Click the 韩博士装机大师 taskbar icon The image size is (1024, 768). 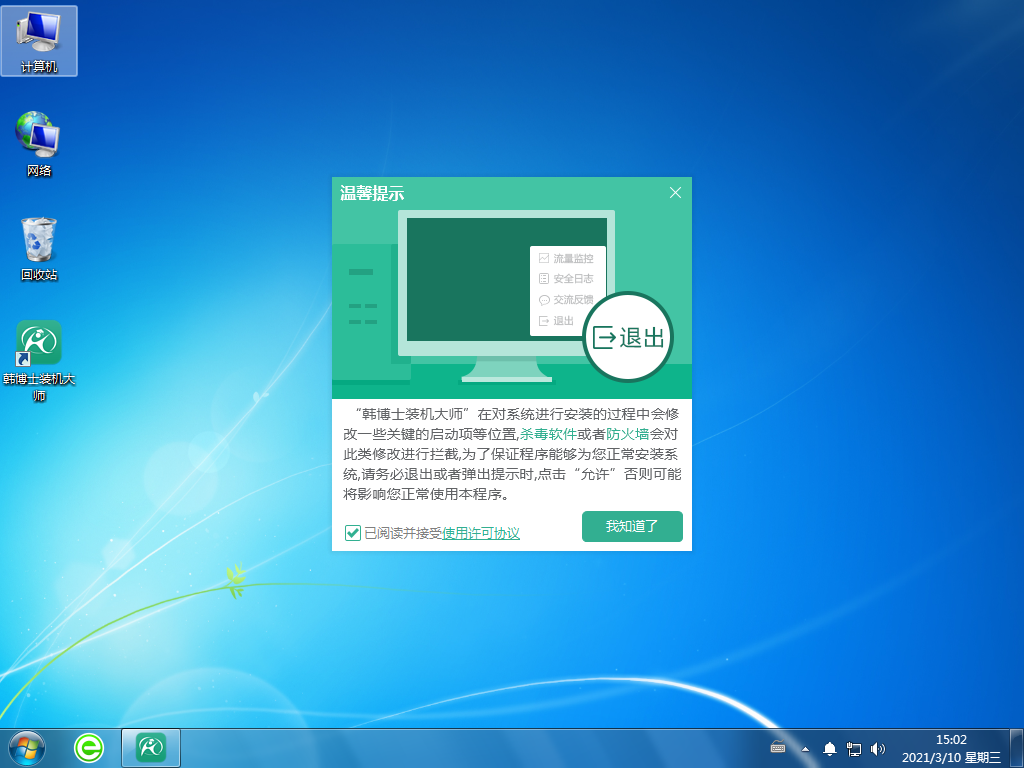point(150,748)
